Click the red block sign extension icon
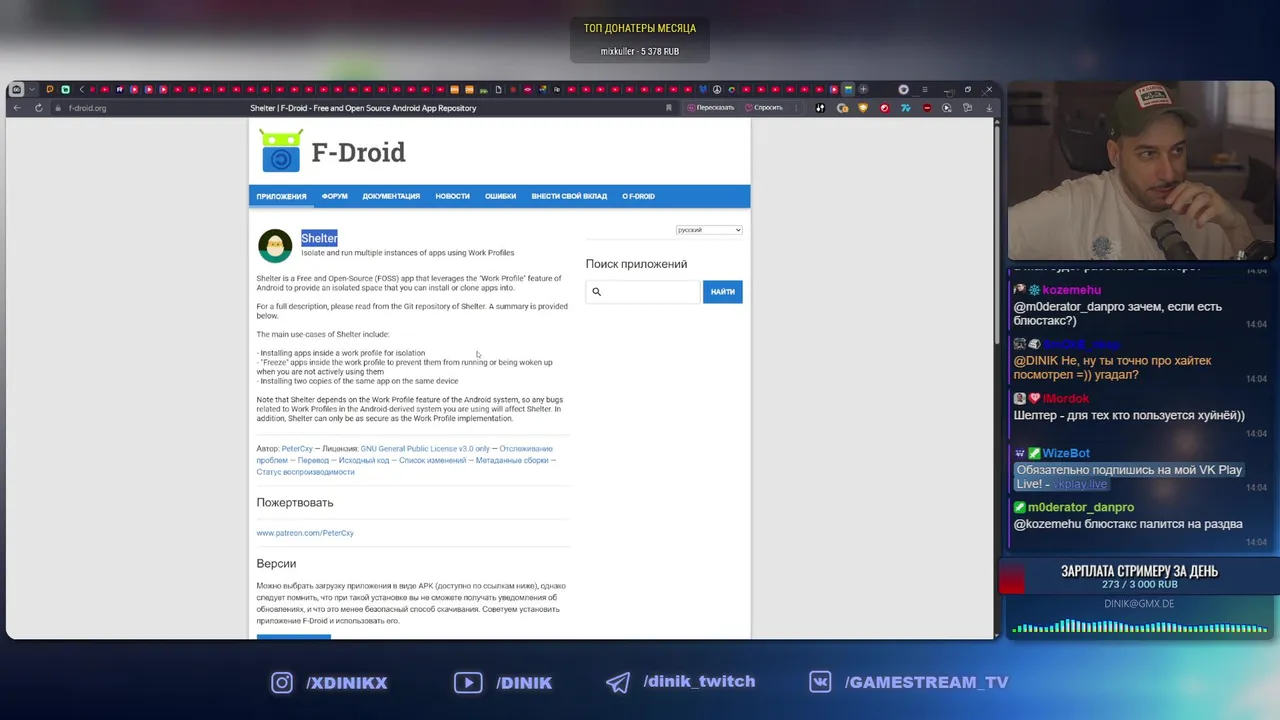 [927, 108]
